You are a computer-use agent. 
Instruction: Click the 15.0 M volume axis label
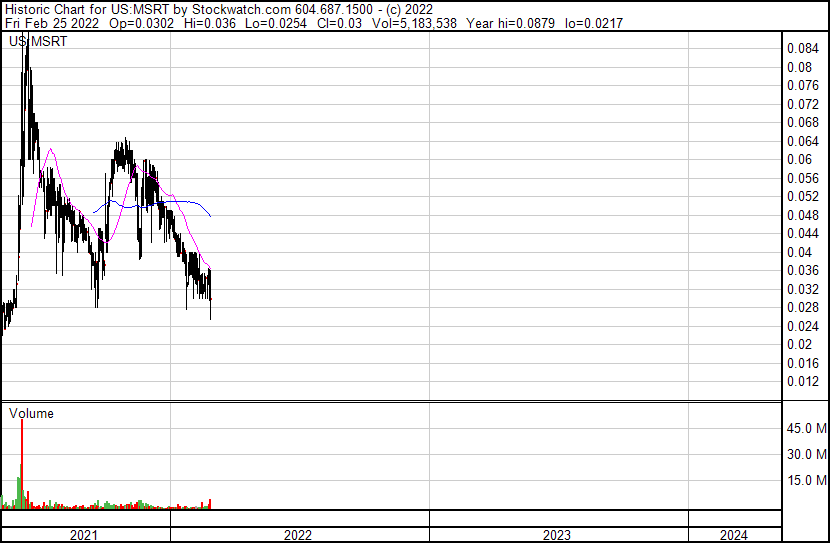(x=807, y=481)
